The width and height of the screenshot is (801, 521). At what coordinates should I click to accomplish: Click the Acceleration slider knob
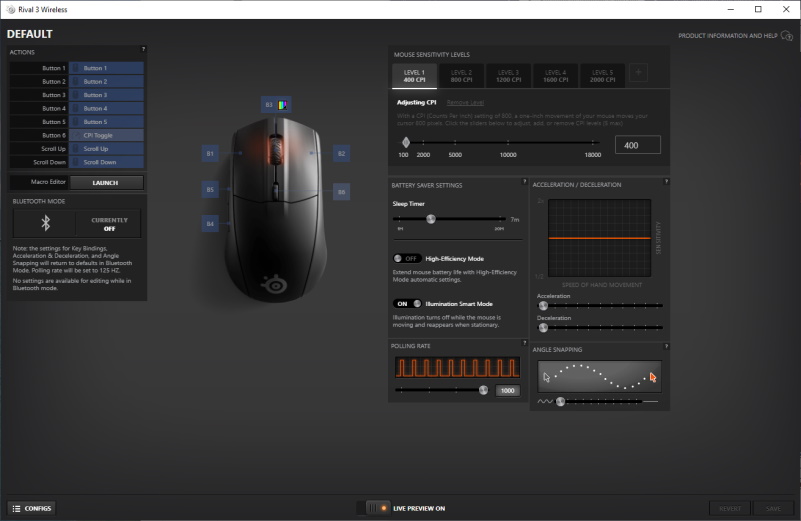[543, 305]
